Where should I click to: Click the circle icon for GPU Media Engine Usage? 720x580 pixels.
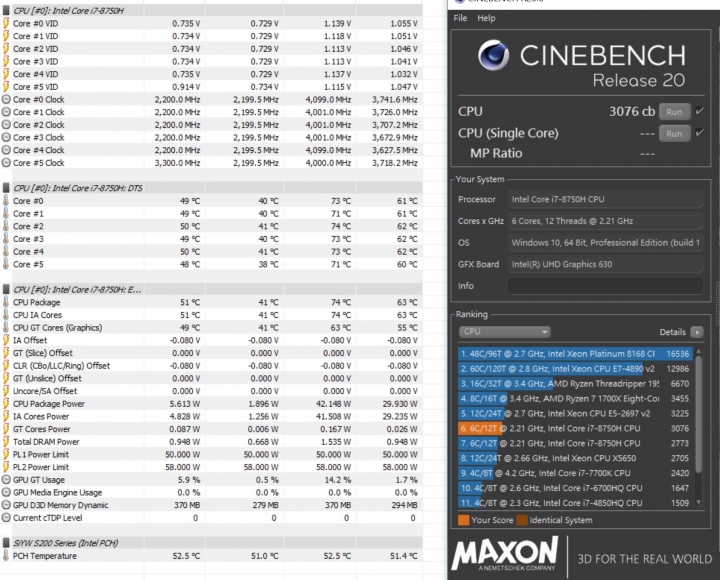pyautogui.click(x=6, y=492)
